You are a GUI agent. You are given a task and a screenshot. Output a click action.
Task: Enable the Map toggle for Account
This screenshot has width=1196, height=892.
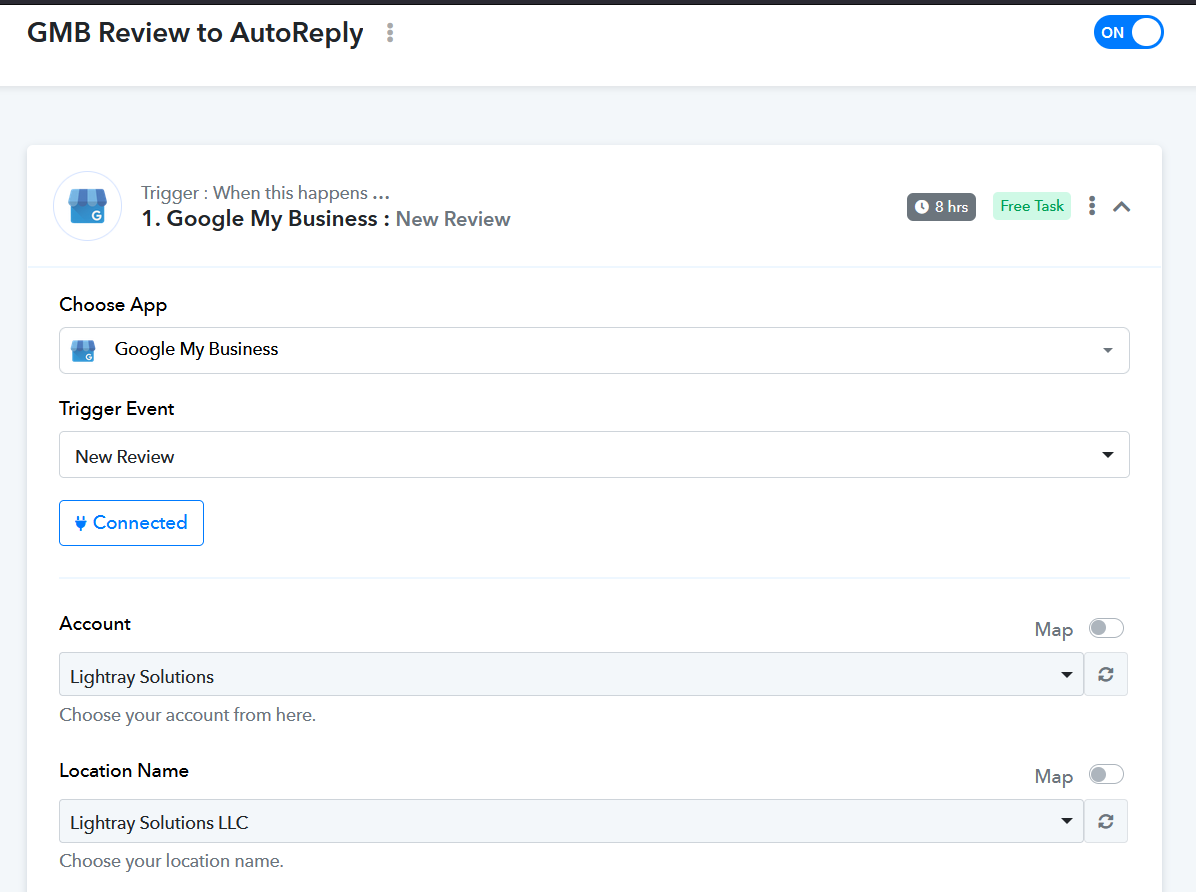coord(1106,628)
